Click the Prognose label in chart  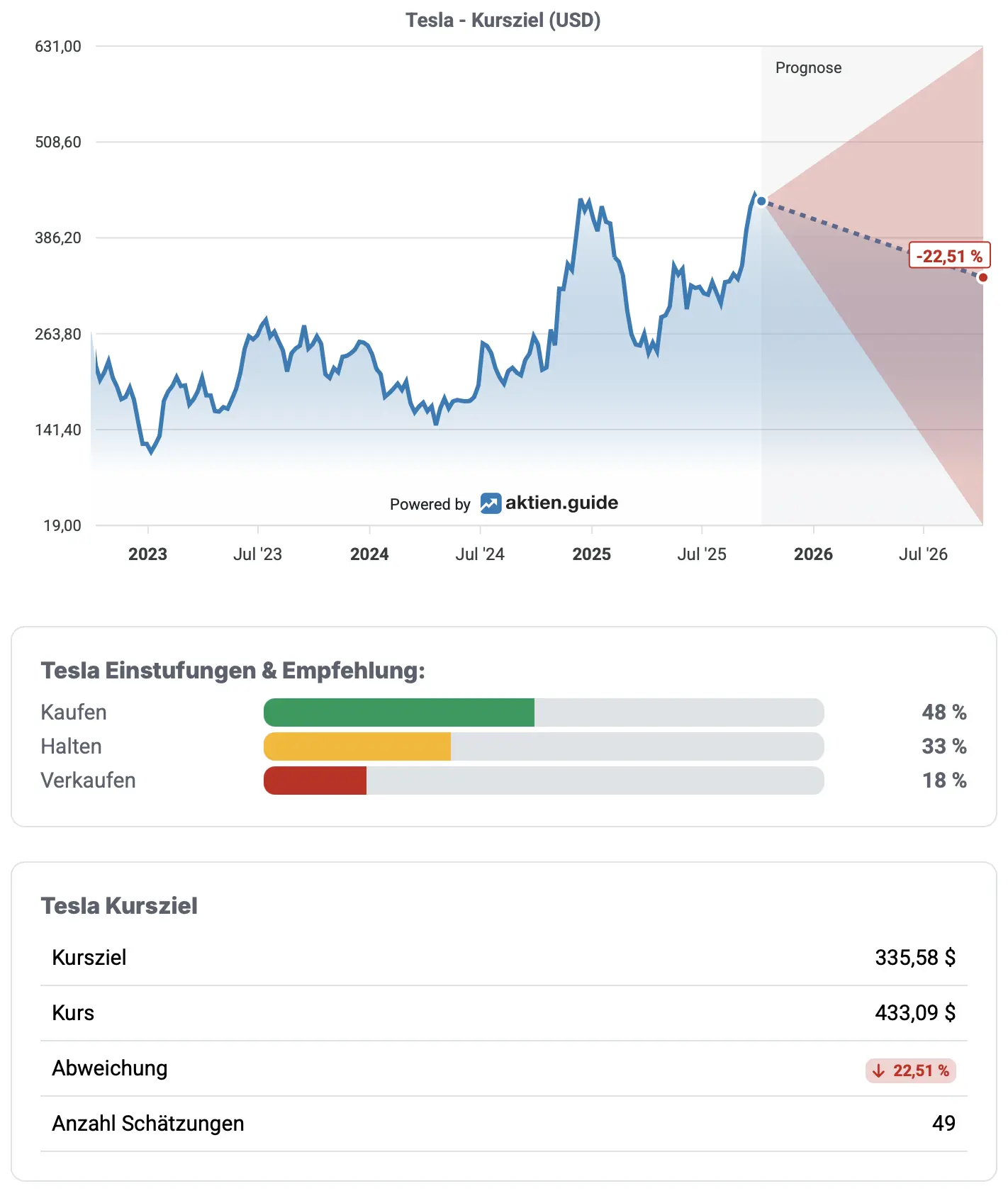click(808, 68)
